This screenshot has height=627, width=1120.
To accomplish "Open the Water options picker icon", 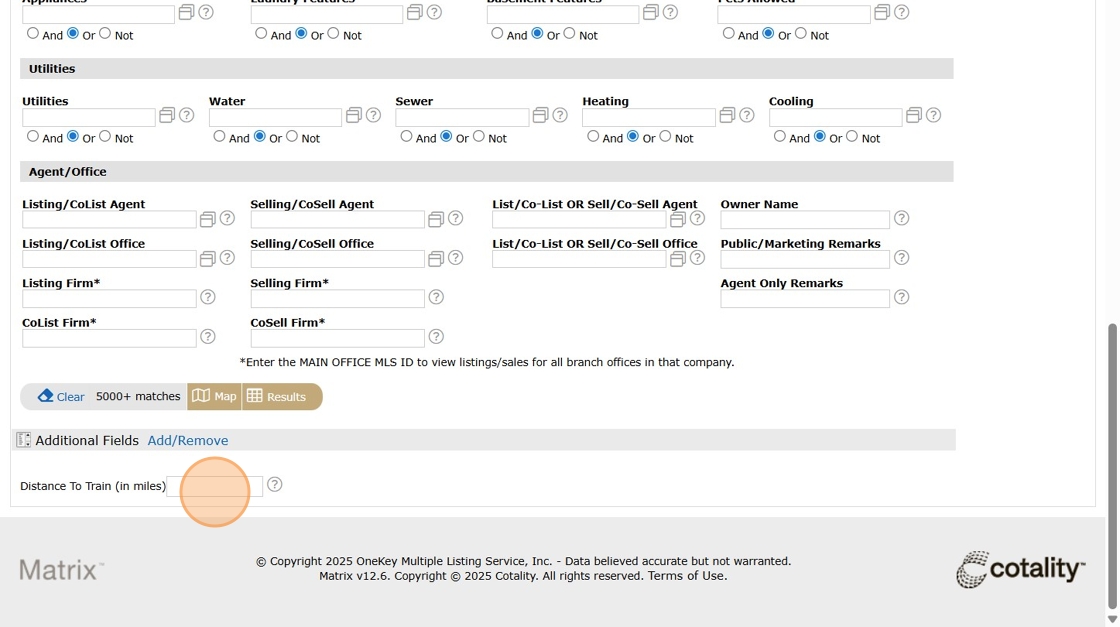I will click(353, 116).
